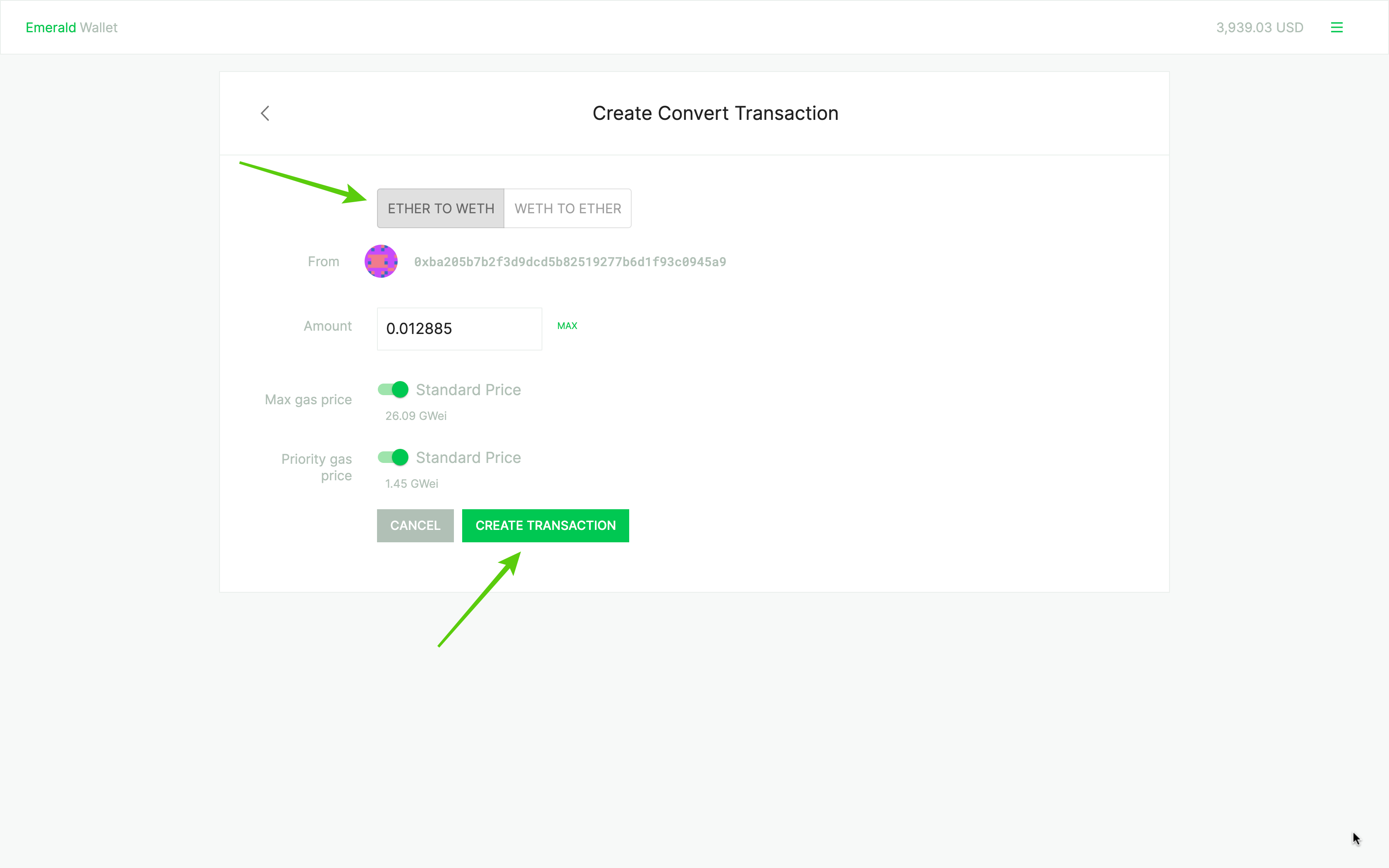Screen dimensions: 1389x868
Task: Open the hamburger menu icon
Action: (x=1336, y=28)
